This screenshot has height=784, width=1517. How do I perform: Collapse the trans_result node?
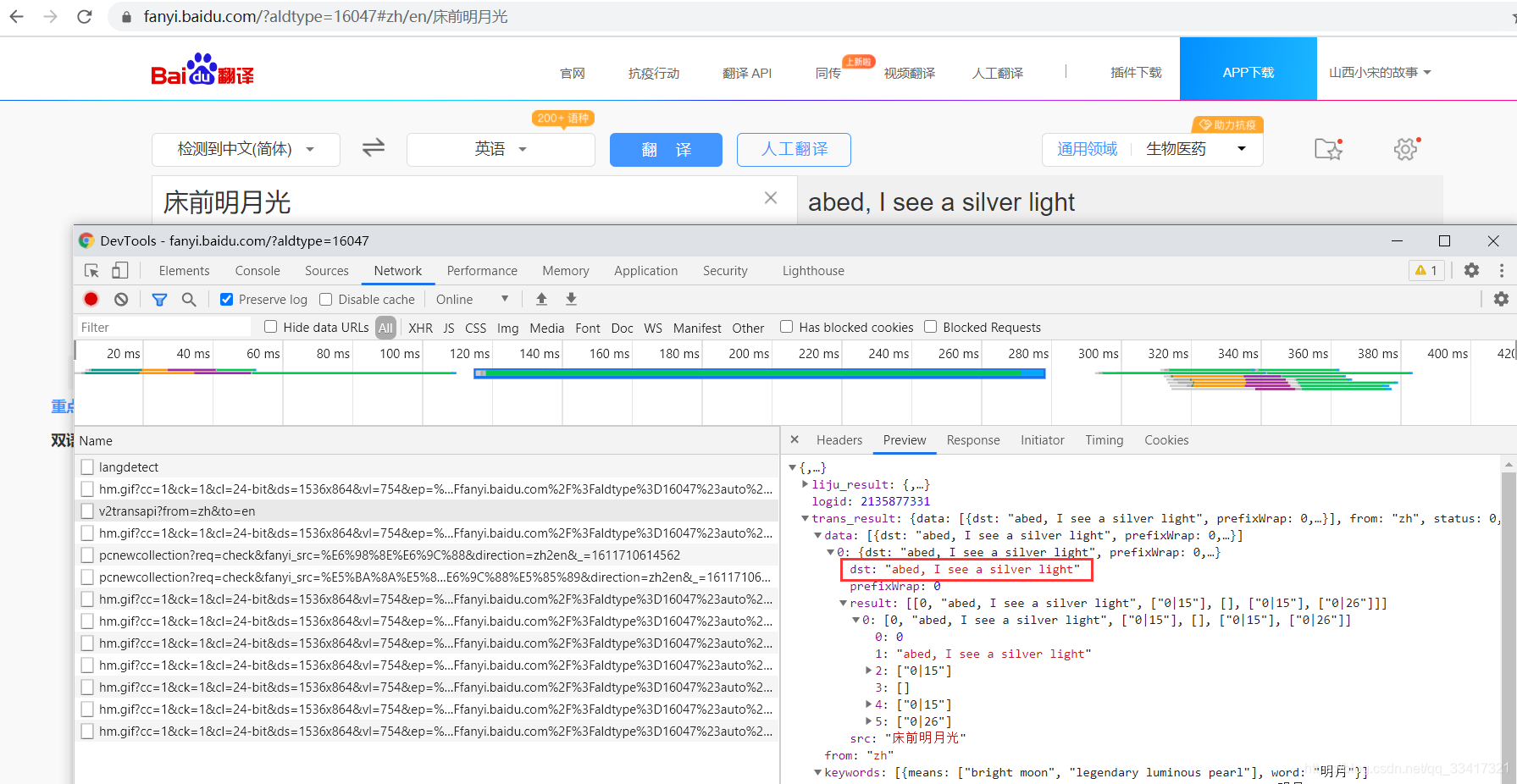(x=805, y=518)
